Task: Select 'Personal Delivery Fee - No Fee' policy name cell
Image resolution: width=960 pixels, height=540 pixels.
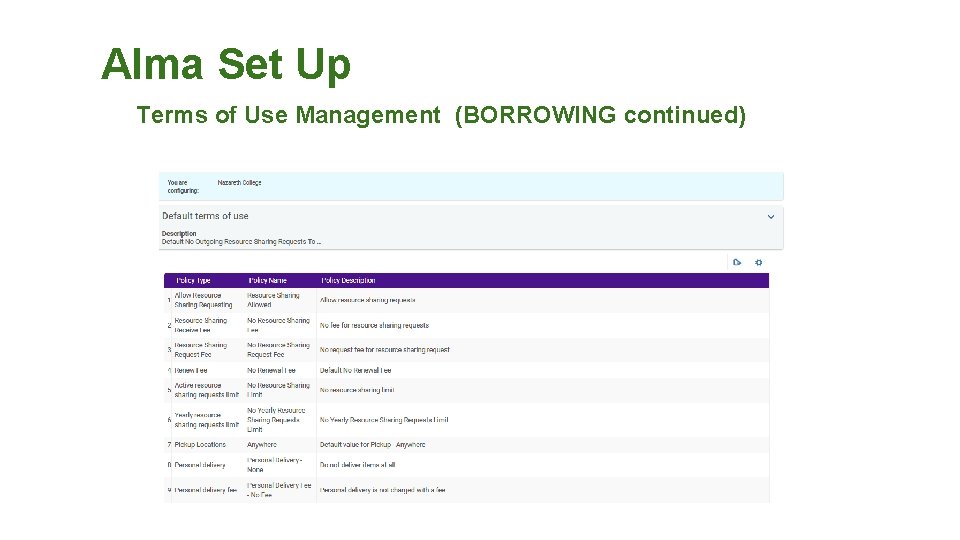Action: [279, 490]
